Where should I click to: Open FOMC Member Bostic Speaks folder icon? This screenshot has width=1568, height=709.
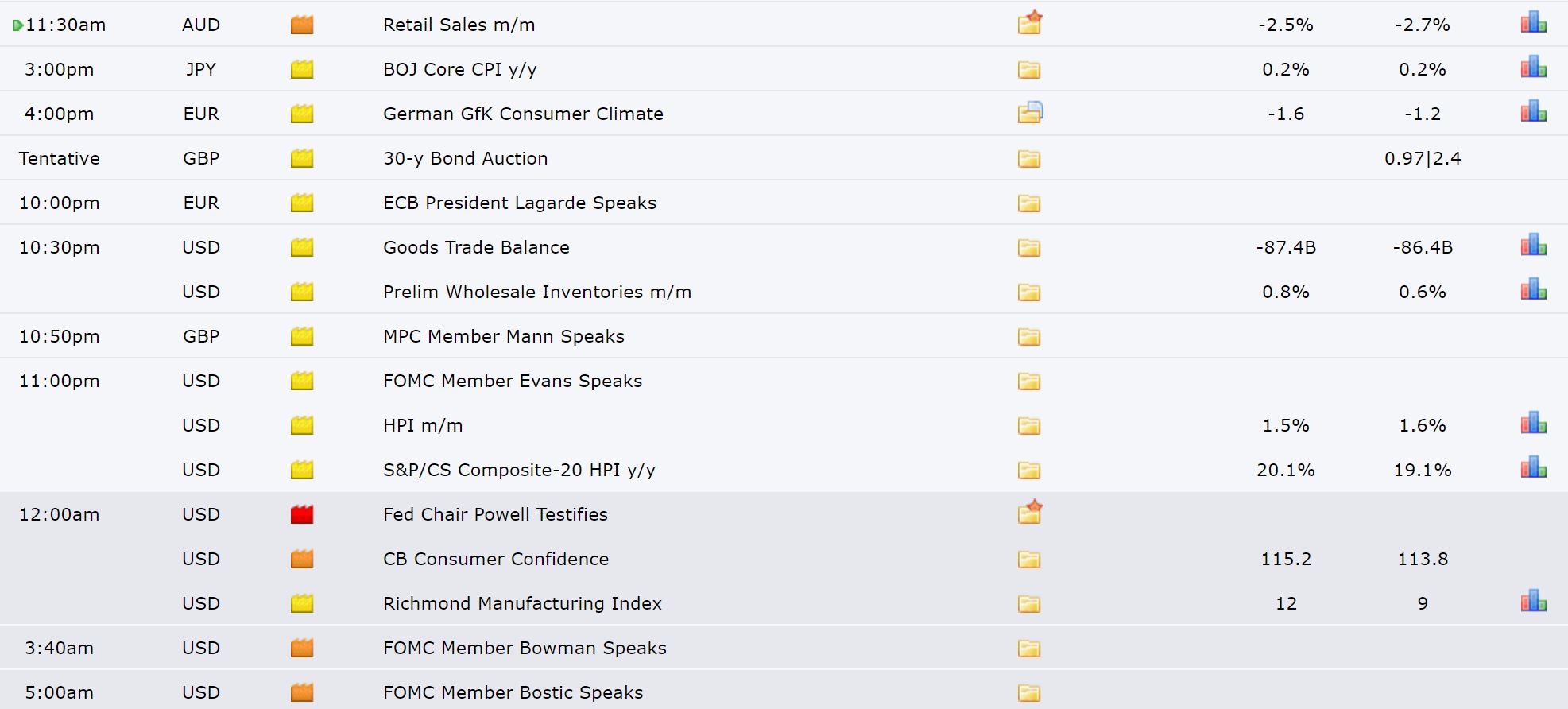[1029, 692]
